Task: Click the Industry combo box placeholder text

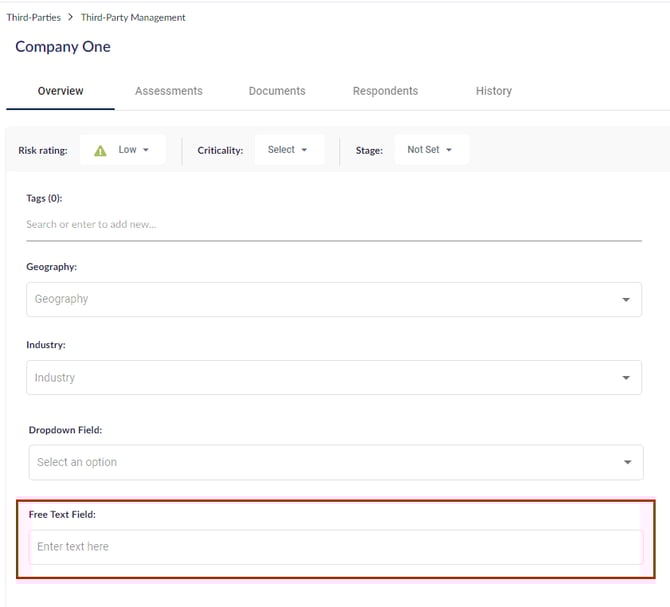Action: pyautogui.click(x=55, y=378)
